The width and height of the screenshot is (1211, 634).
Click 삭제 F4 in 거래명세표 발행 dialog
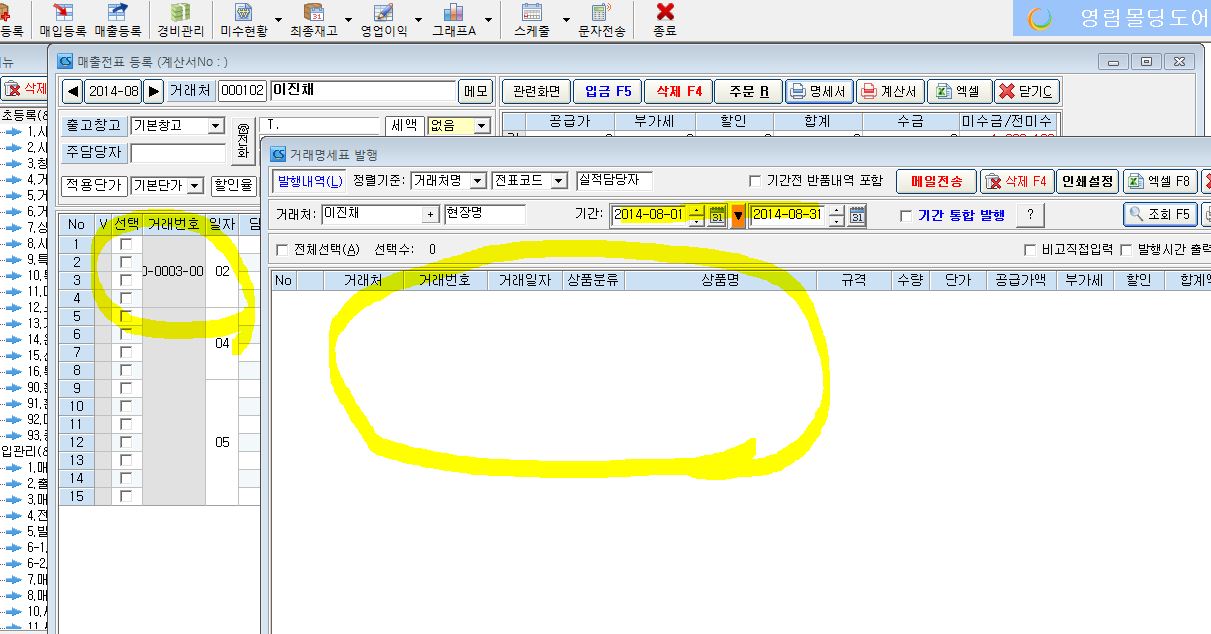(x=1016, y=181)
